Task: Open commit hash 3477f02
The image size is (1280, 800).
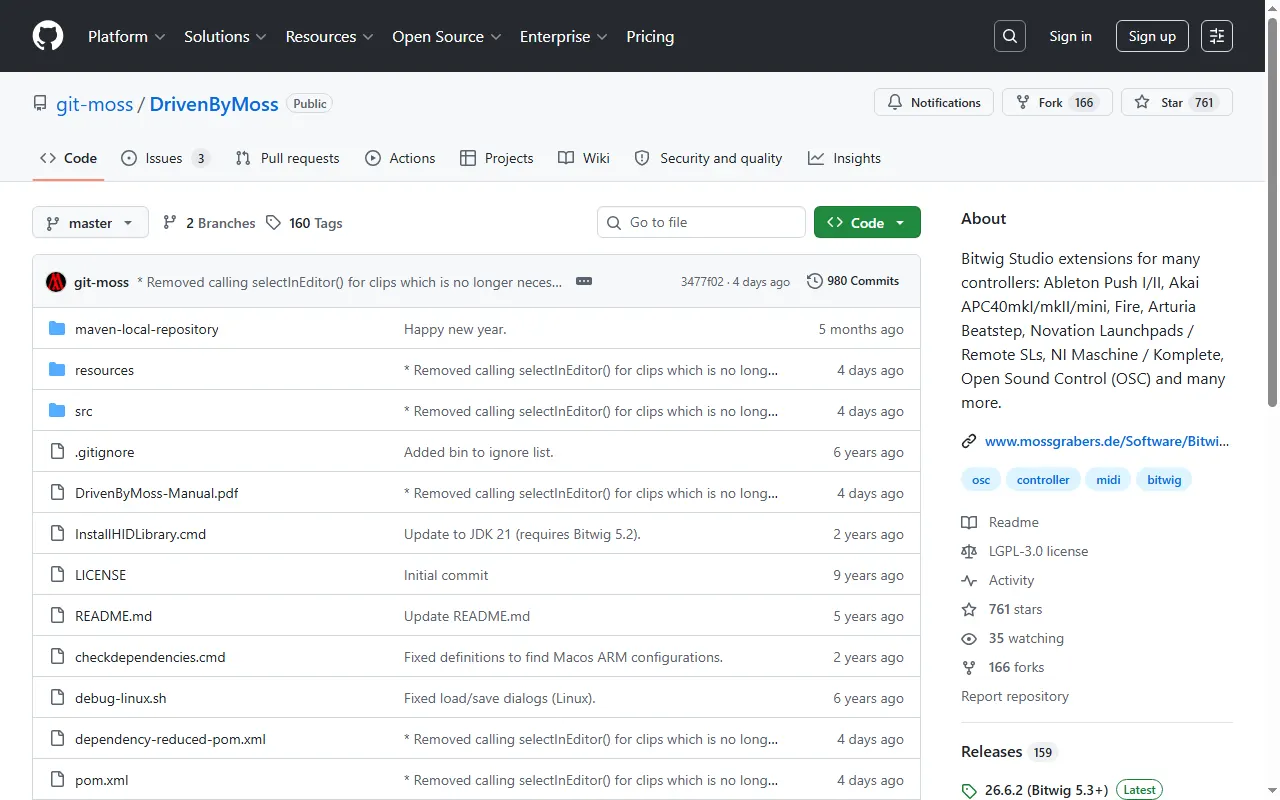Action: 703,282
